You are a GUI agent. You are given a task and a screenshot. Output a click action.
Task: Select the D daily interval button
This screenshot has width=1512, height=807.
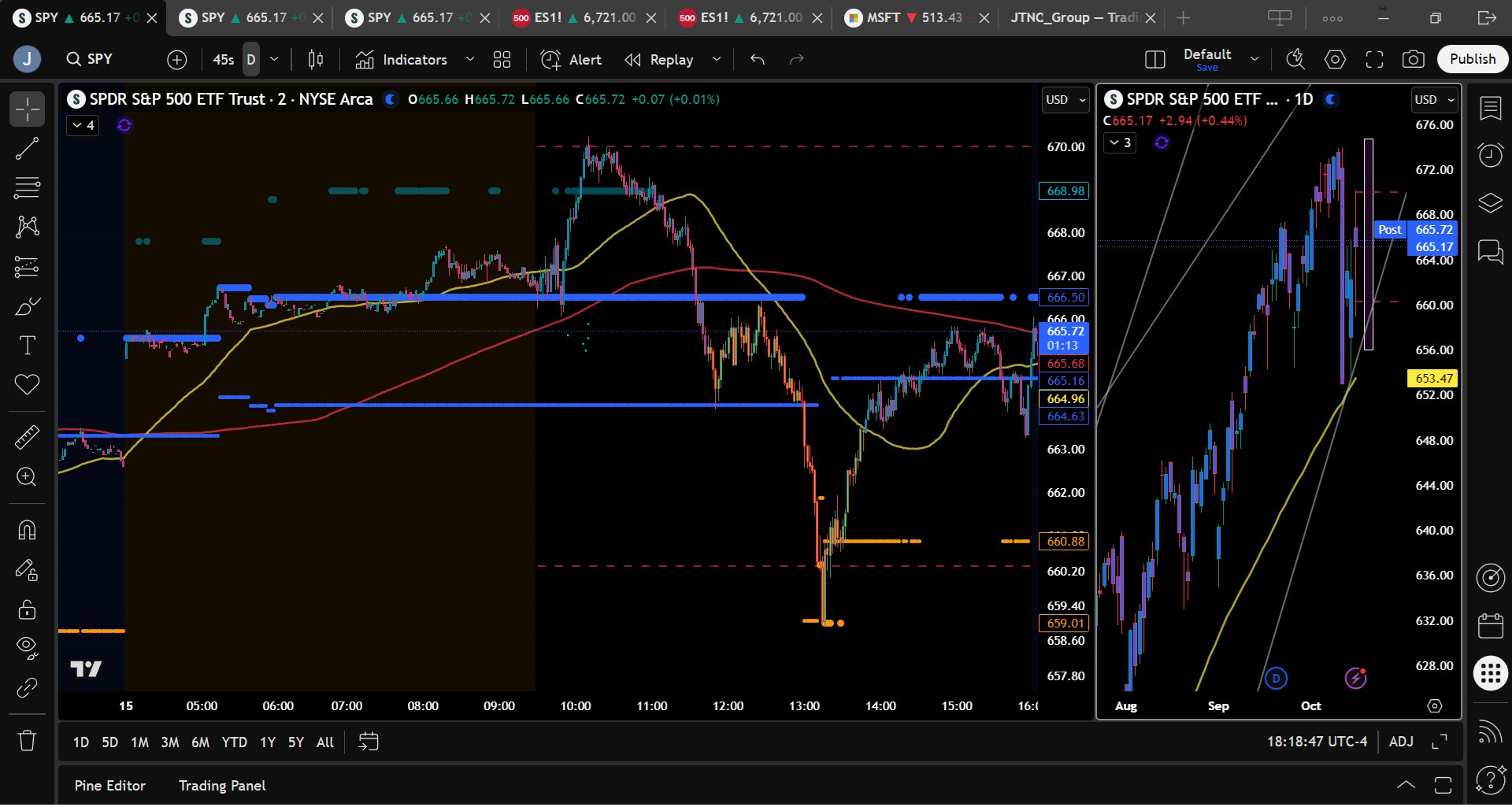pyautogui.click(x=251, y=60)
